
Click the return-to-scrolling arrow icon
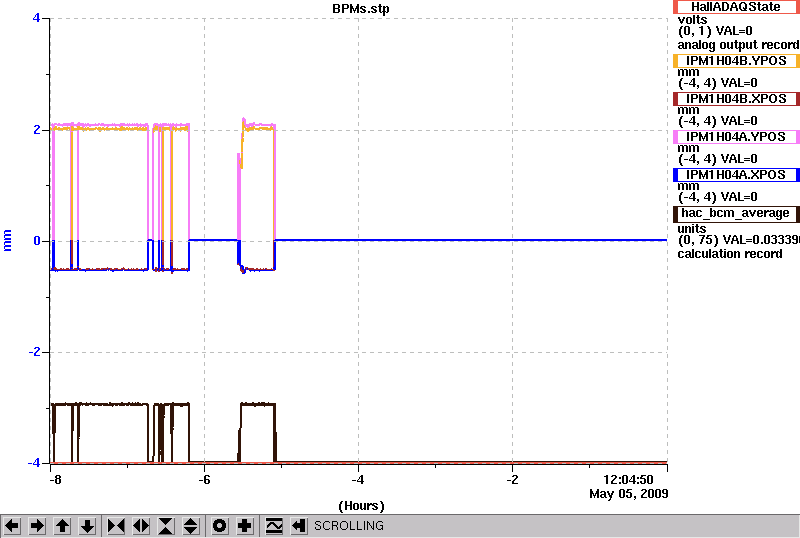[299, 526]
